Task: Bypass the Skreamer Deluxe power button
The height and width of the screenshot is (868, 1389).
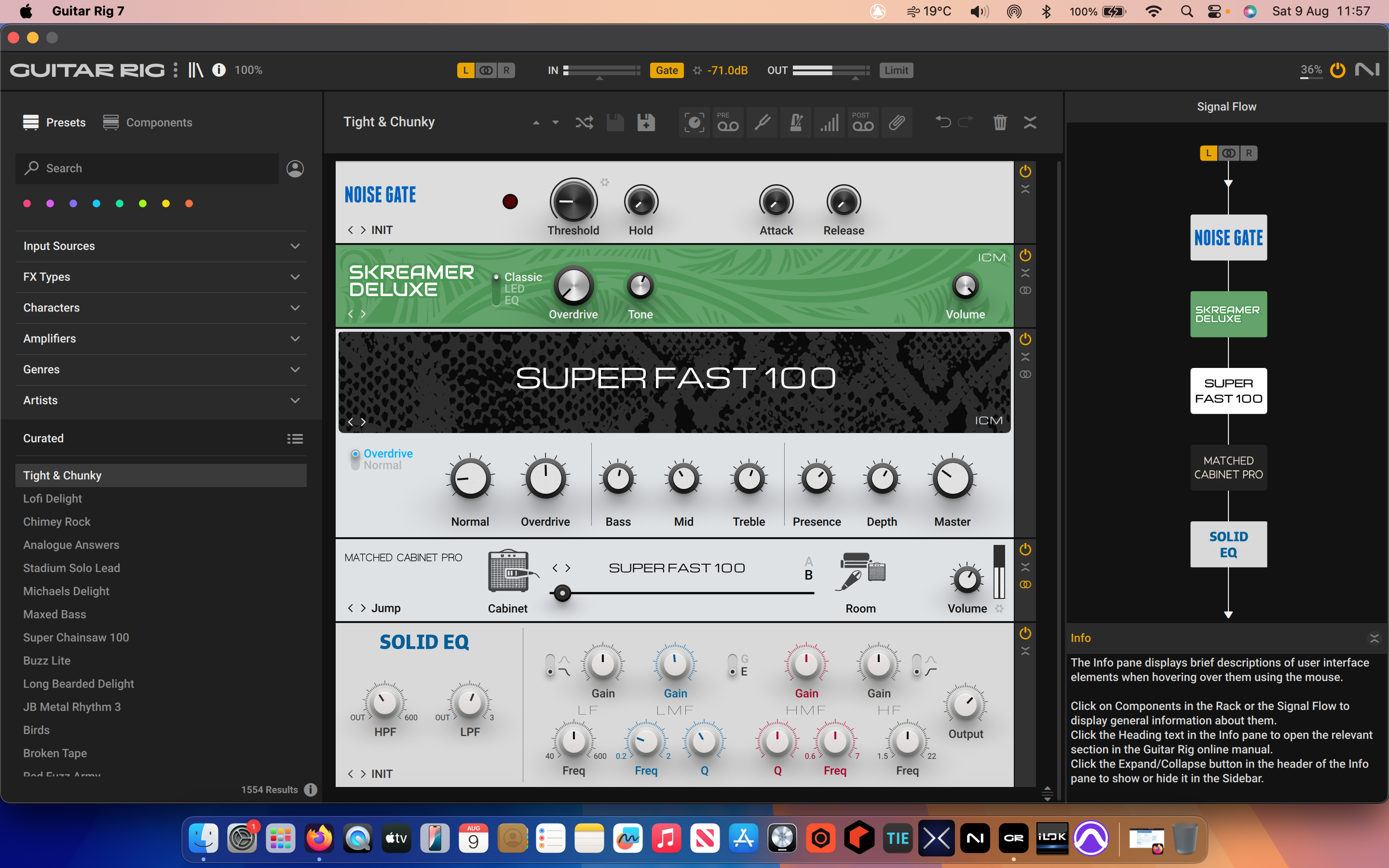Action: tap(1025, 255)
